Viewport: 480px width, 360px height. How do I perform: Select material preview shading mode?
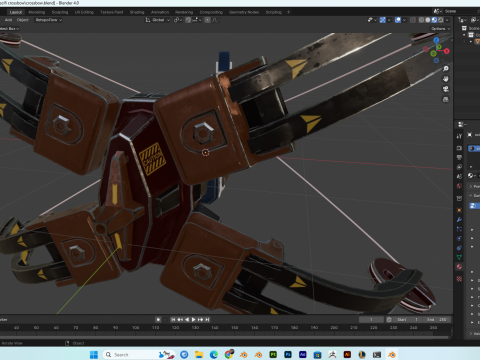click(x=434, y=20)
